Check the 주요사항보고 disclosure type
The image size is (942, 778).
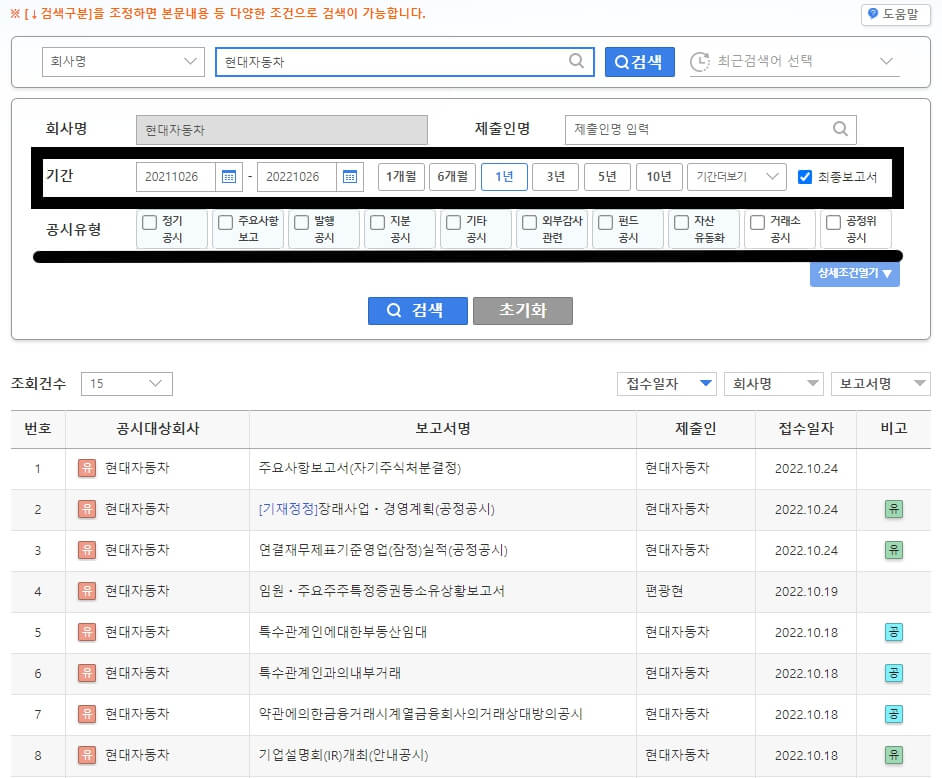click(x=225, y=222)
